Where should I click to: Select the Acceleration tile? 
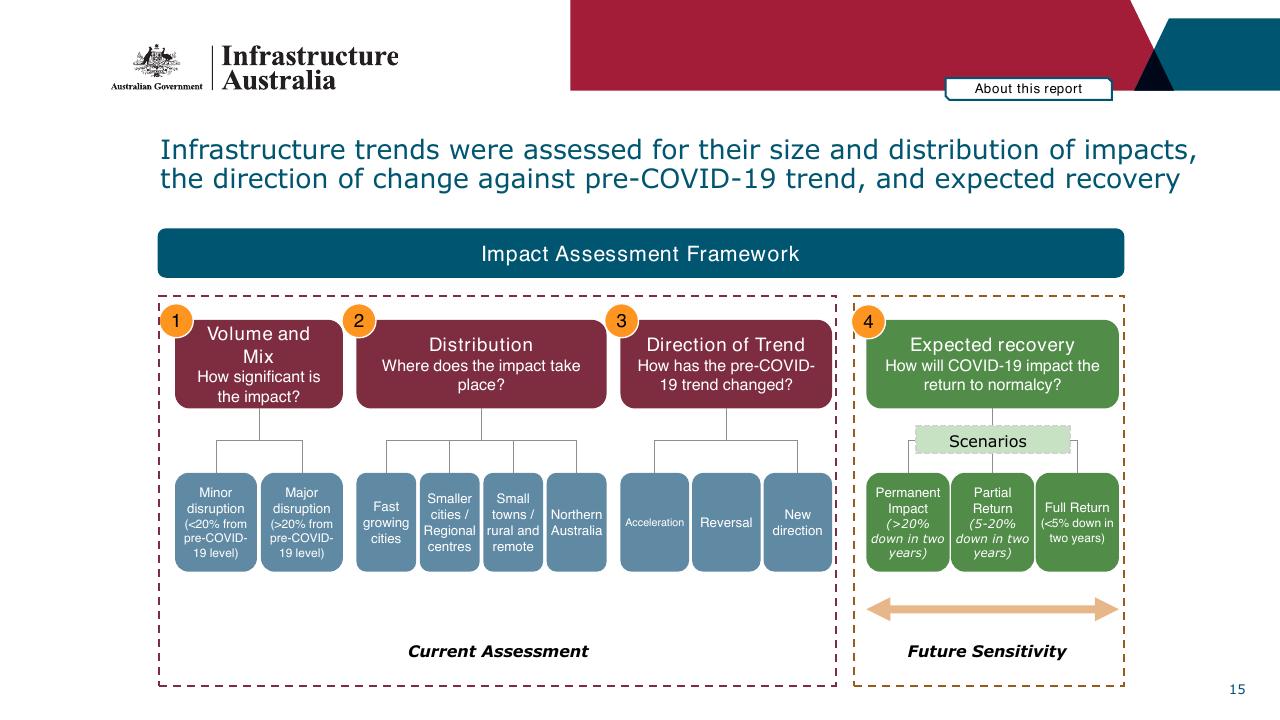point(655,522)
